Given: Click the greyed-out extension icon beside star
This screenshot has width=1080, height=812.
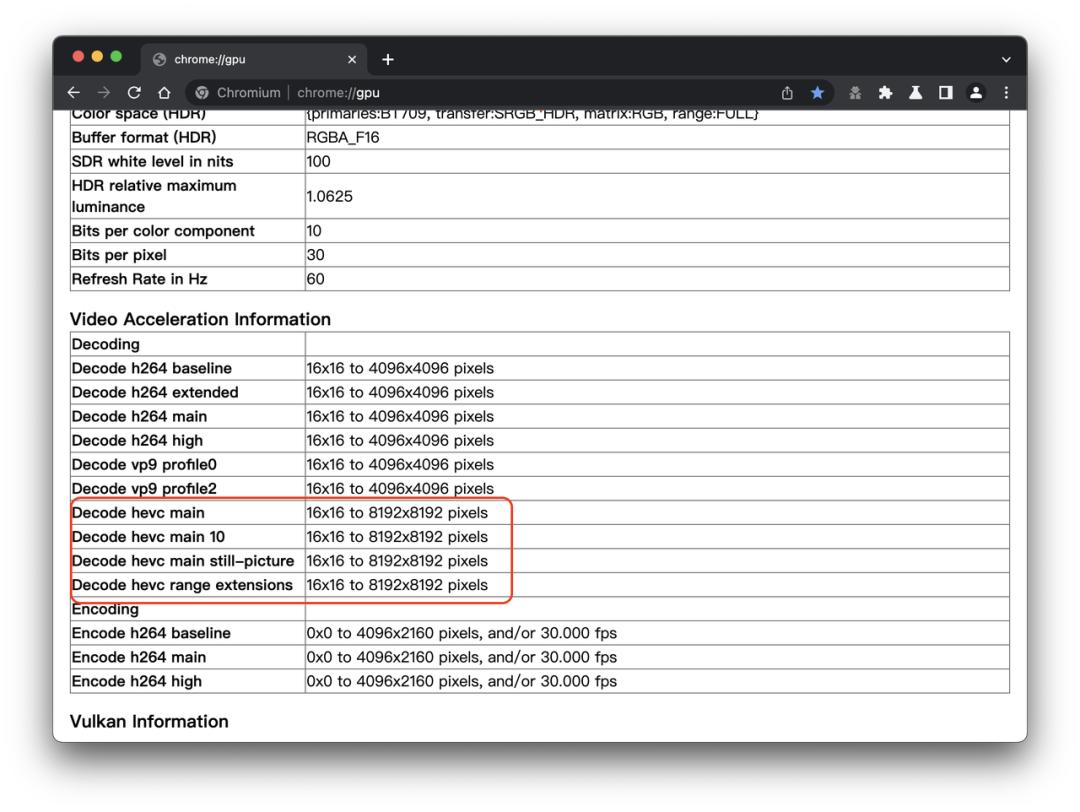Looking at the screenshot, I should click(854, 93).
